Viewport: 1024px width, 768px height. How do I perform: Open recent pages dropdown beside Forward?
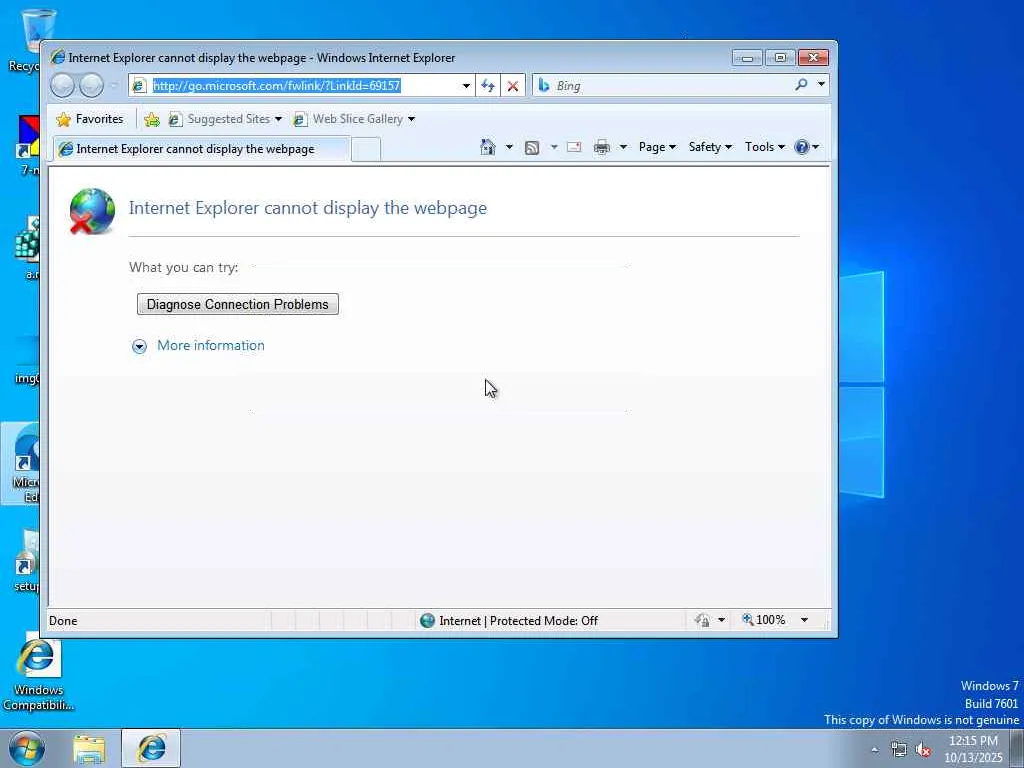click(114, 86)
